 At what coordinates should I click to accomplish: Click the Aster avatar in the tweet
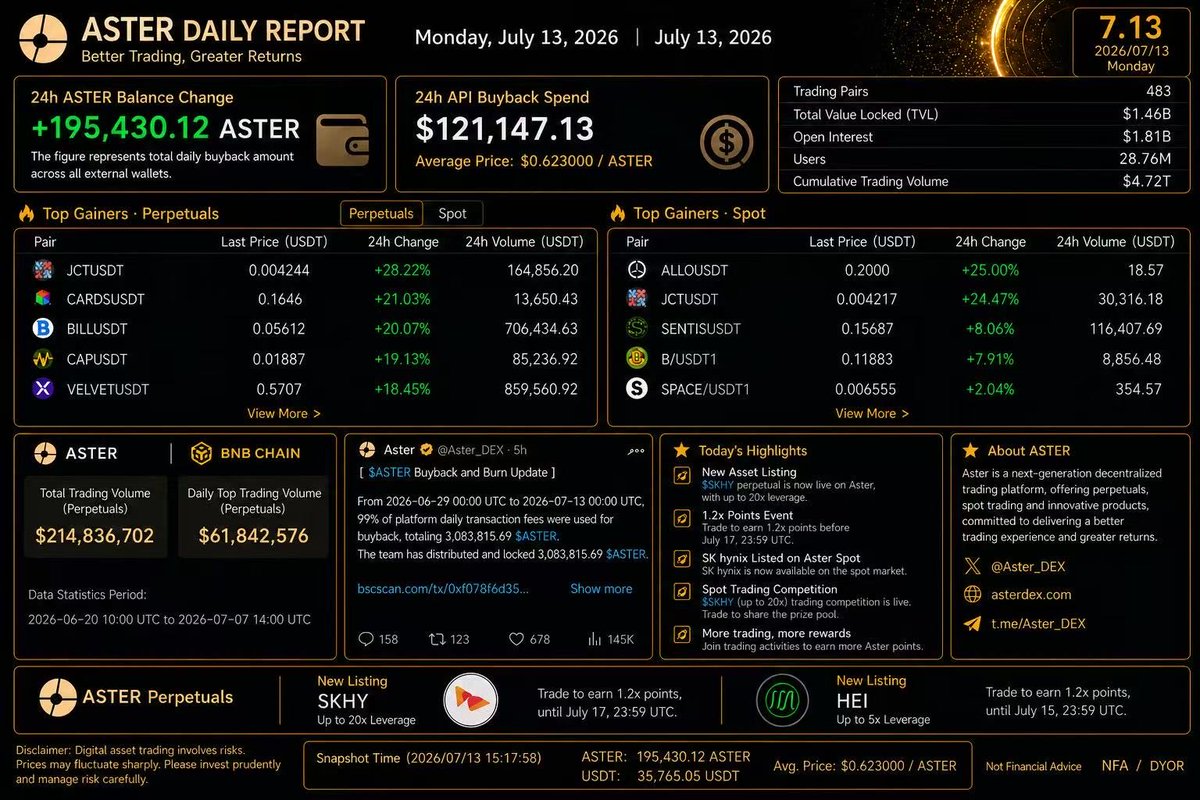pos(366,449)
